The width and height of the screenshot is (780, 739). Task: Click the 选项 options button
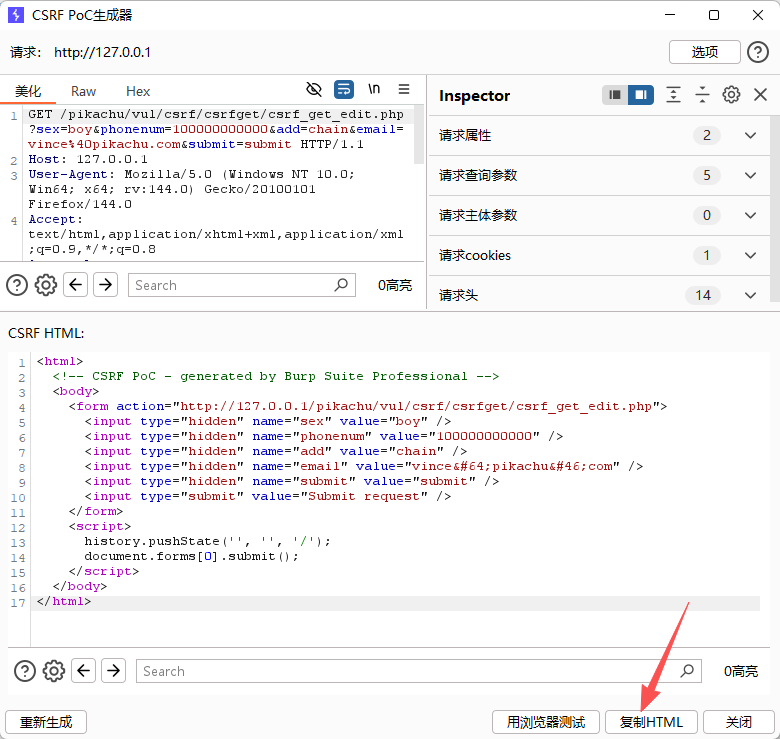705,52
